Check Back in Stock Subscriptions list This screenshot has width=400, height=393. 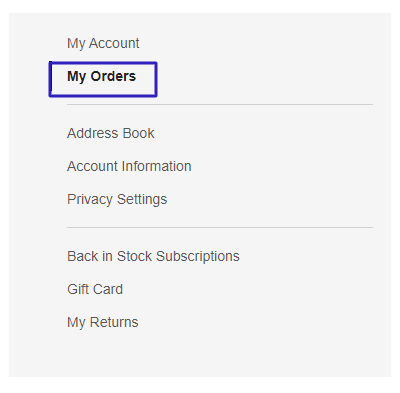[153, 256]
